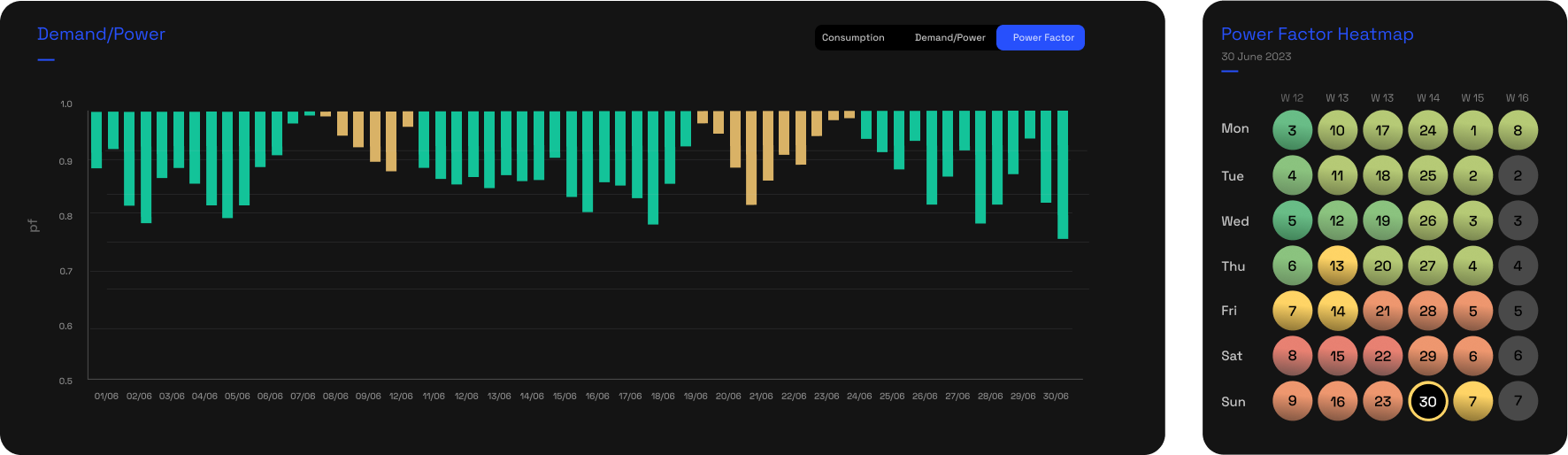The height and width of the screenshot is (455, 1568).
Task: Click the 'W 16' week column header
Action: pyautogui.click(x=1517, y=98)
